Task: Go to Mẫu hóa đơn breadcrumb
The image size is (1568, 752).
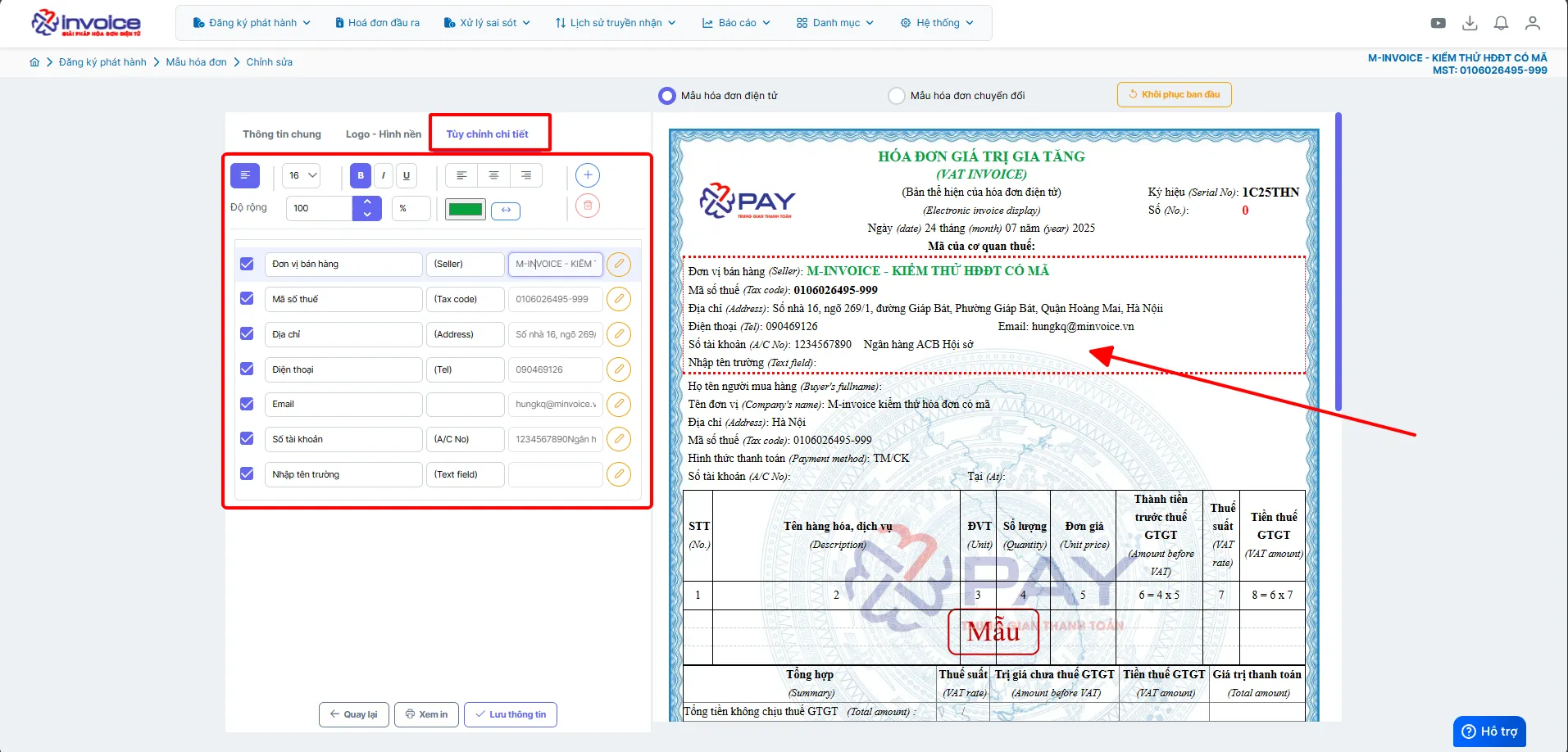Action: (197, 62)
